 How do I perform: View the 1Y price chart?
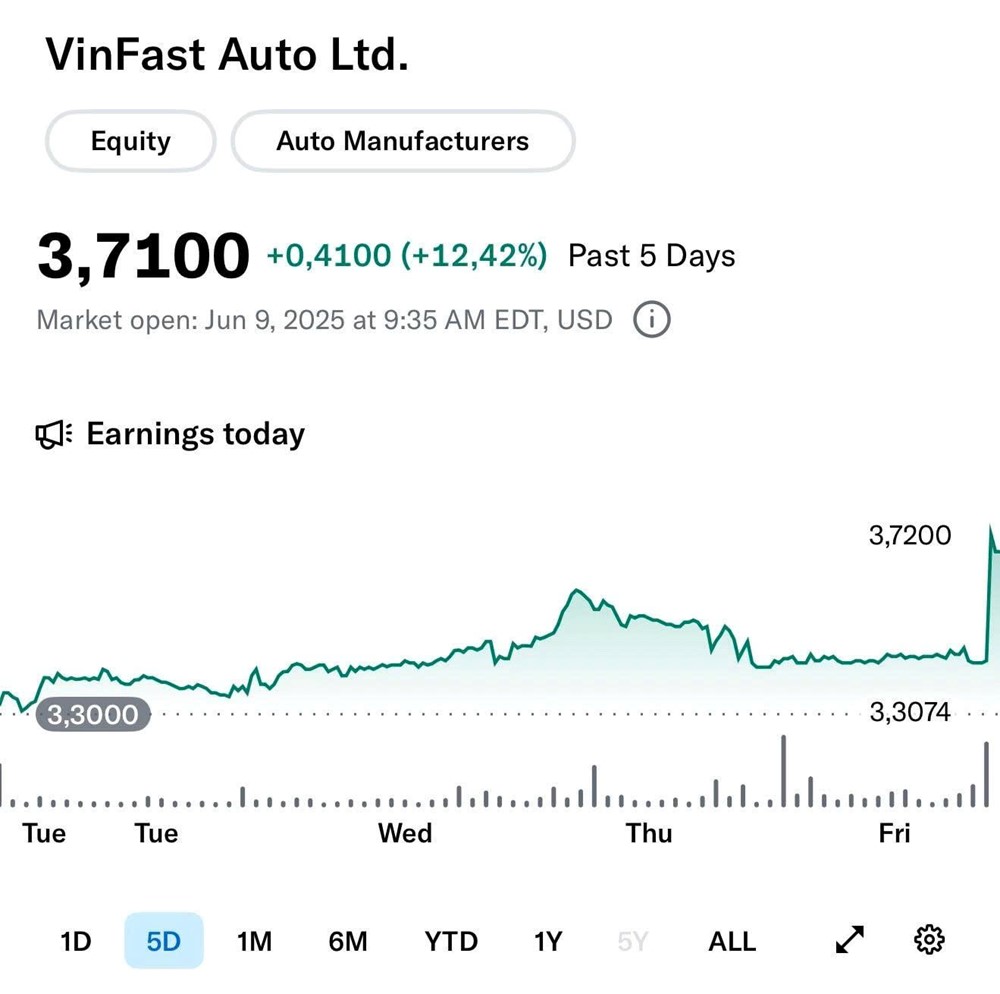point(547,941)
